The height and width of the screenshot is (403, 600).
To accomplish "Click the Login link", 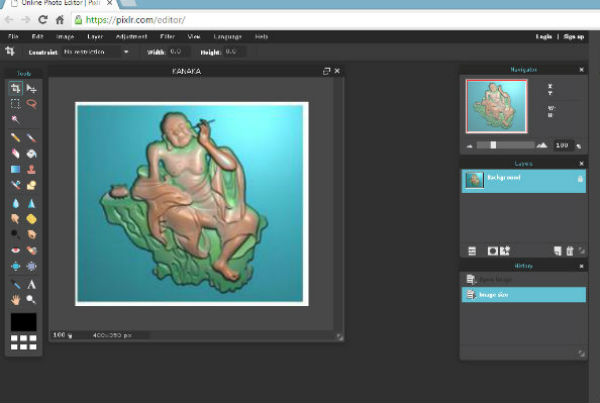I will 544,37.
